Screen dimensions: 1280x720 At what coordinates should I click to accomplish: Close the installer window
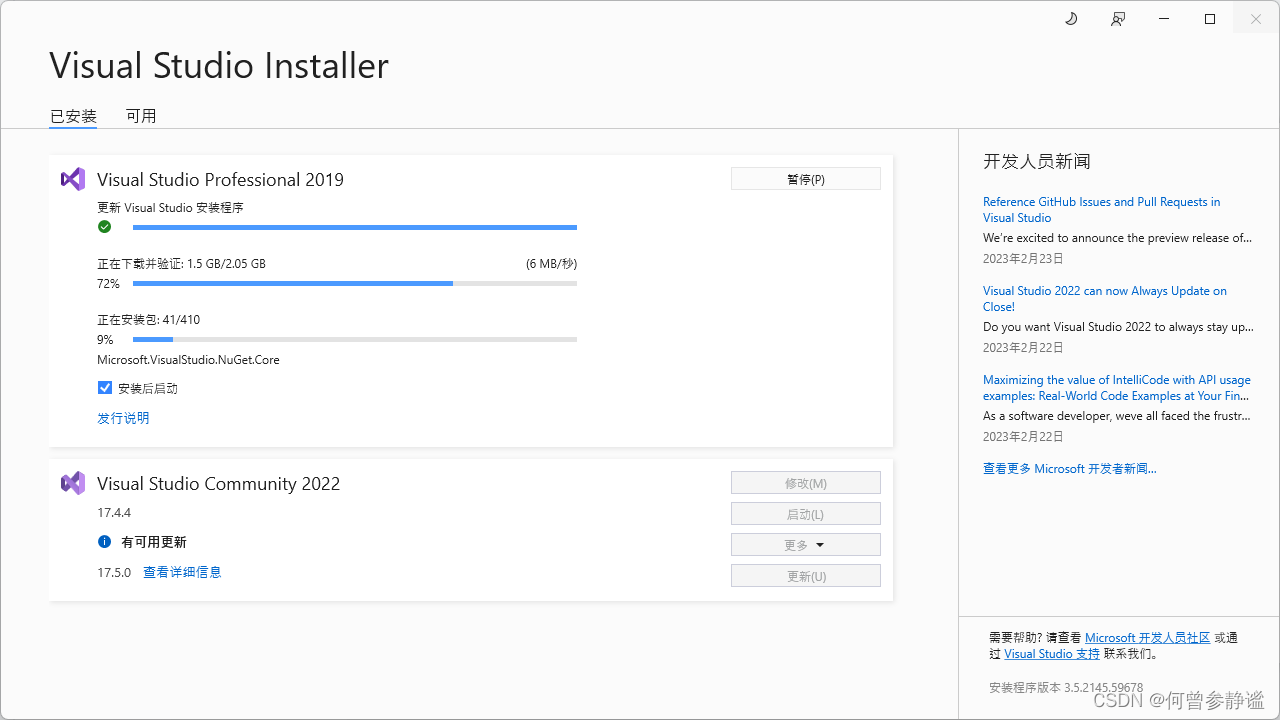[1256, 19]
